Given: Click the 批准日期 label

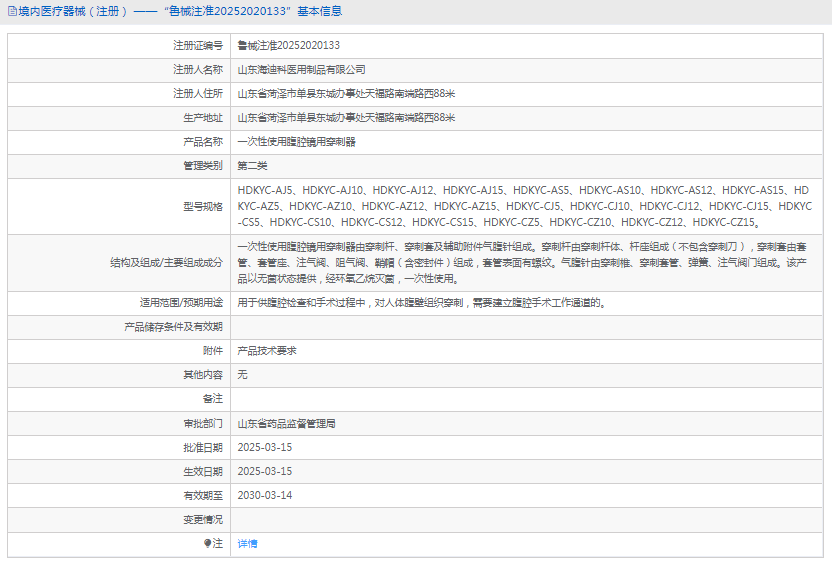Looking at the screenshot, I should pyautogui.click(x=203, y=447).
